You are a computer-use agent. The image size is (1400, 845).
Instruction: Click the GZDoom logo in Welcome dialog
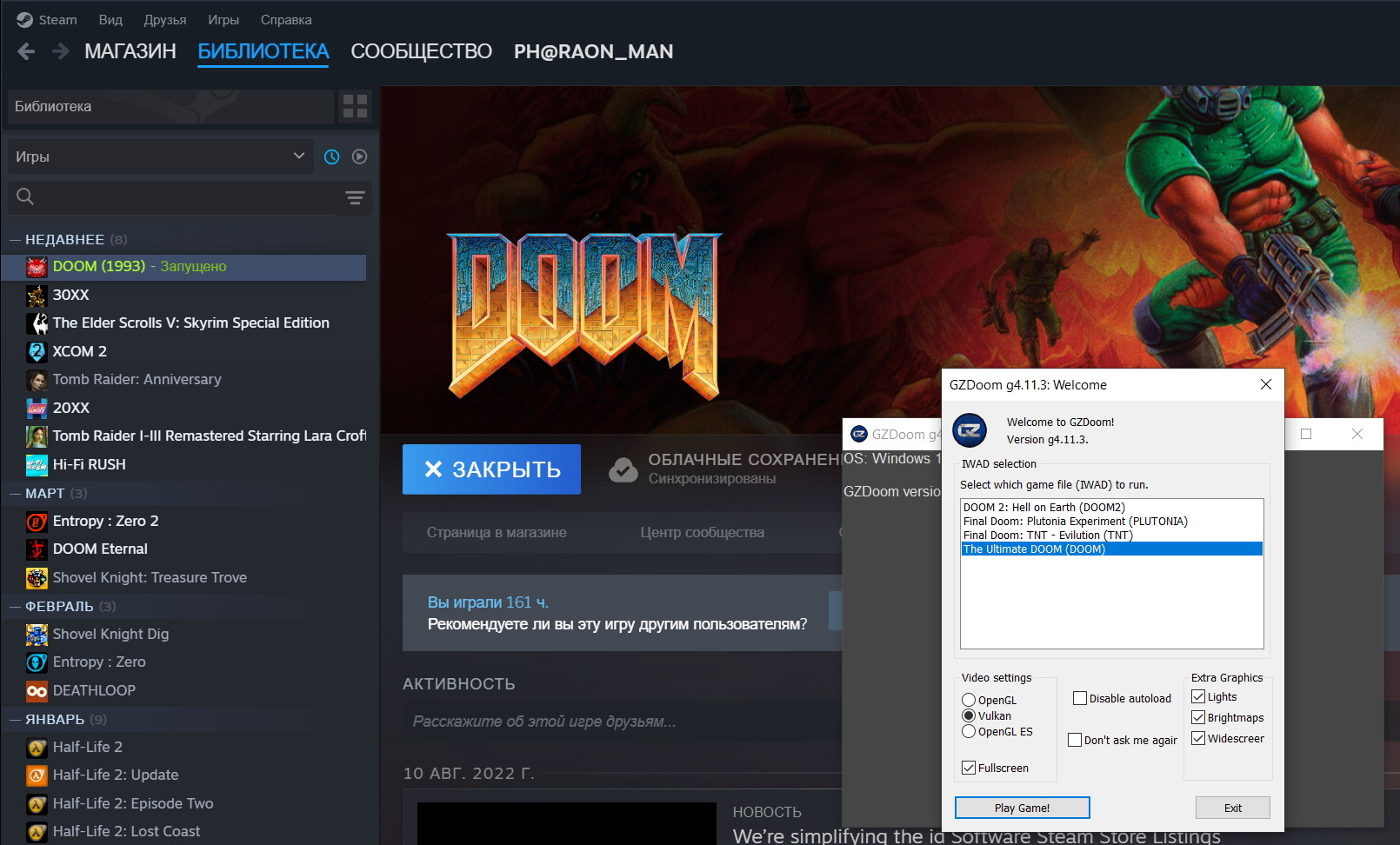(x=970, y=430)
